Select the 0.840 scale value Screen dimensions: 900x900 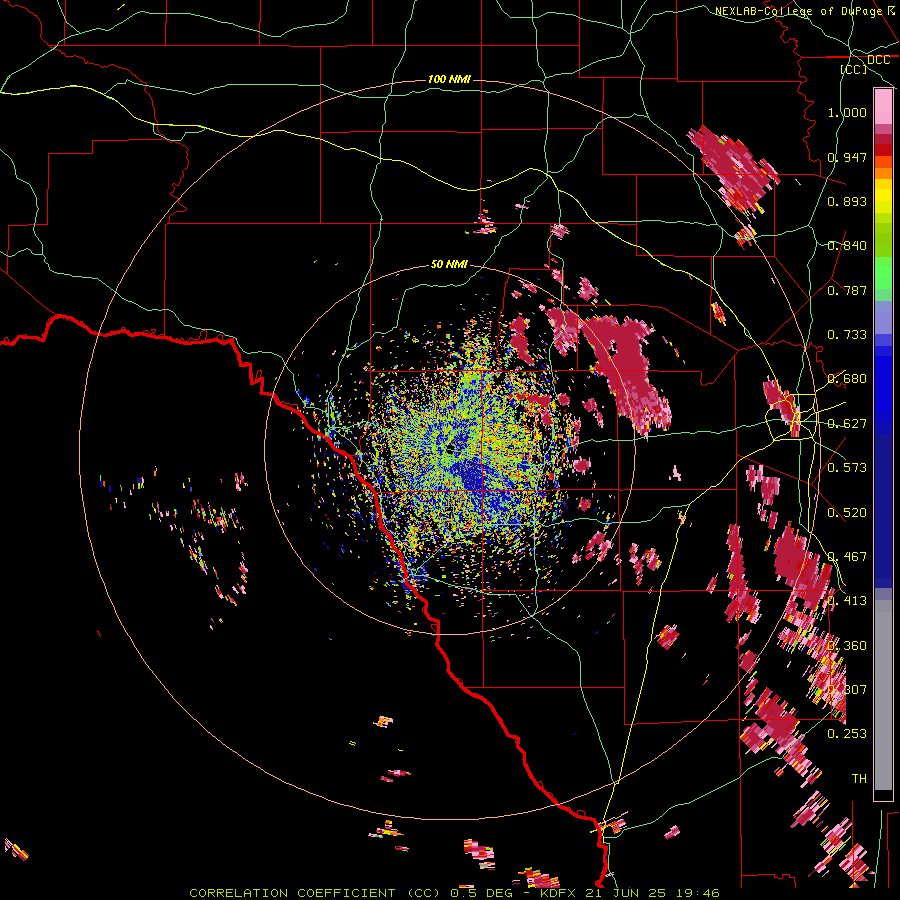(847, 246)
